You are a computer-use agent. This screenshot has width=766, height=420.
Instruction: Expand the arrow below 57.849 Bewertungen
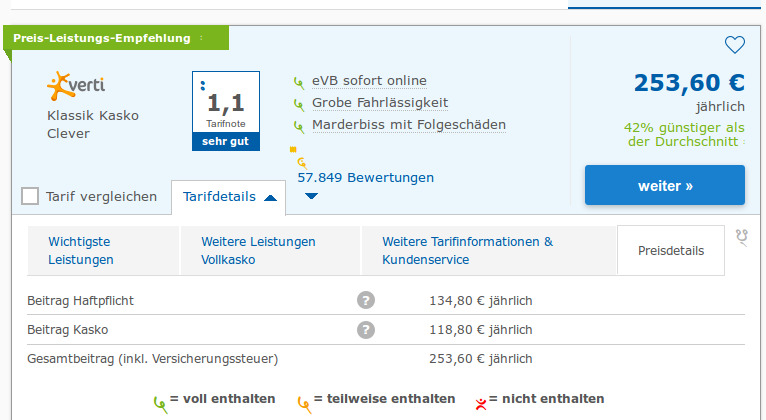(x=311, y=195)
